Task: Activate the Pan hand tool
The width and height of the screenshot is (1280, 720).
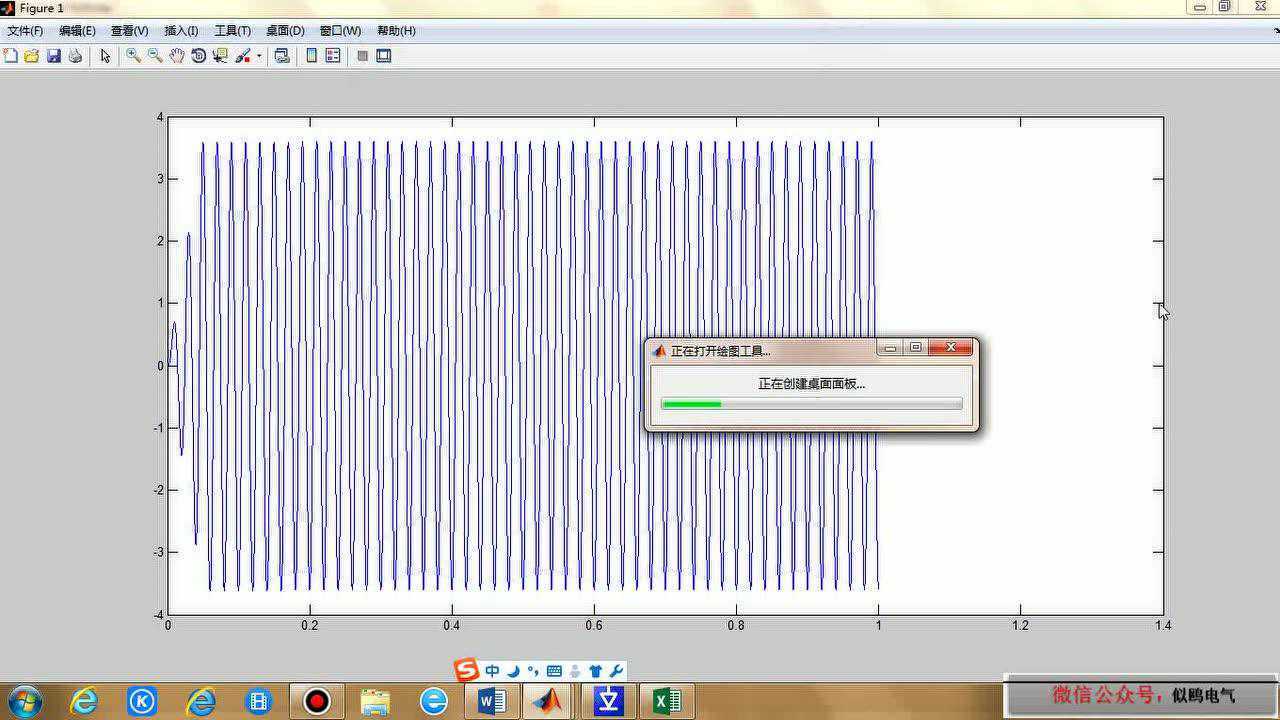Action: [x=177, y=56]
